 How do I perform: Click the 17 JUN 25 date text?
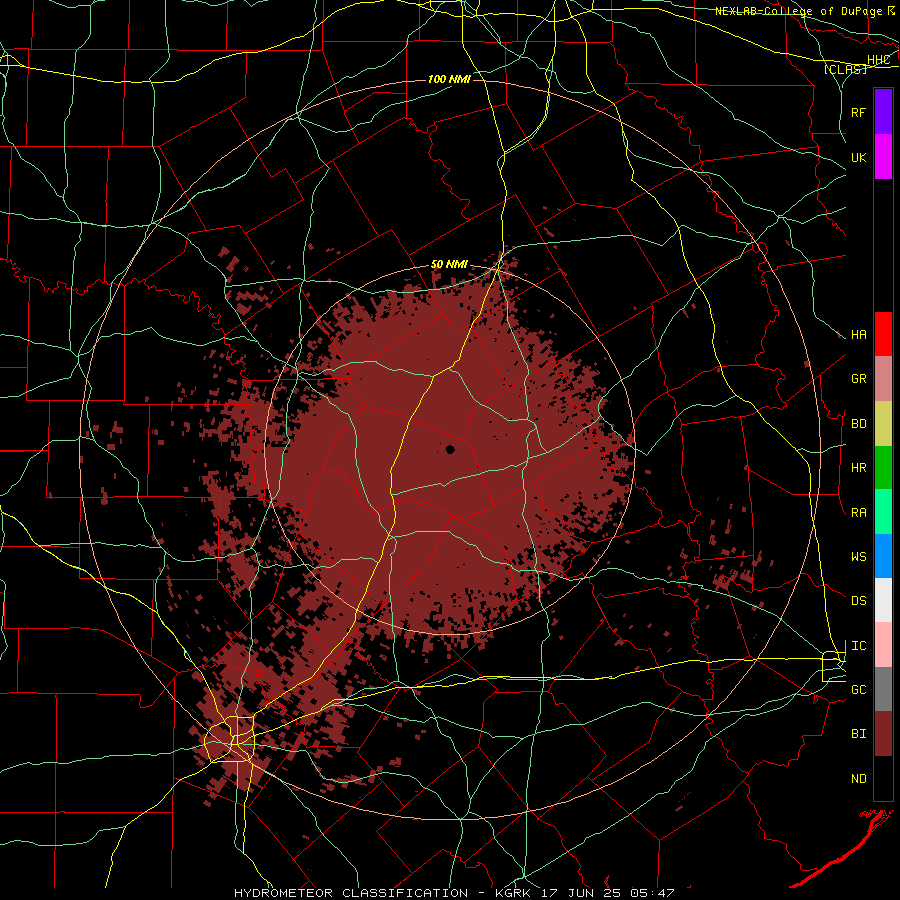pyautogui.click(x=583, y=893)
